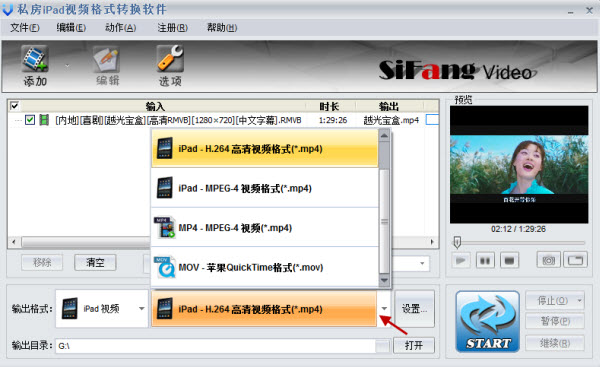Image resolution: width=600 pixels, height=367 pixels.
Task: Click the 输出 column header
Action: tap(389, 106)
